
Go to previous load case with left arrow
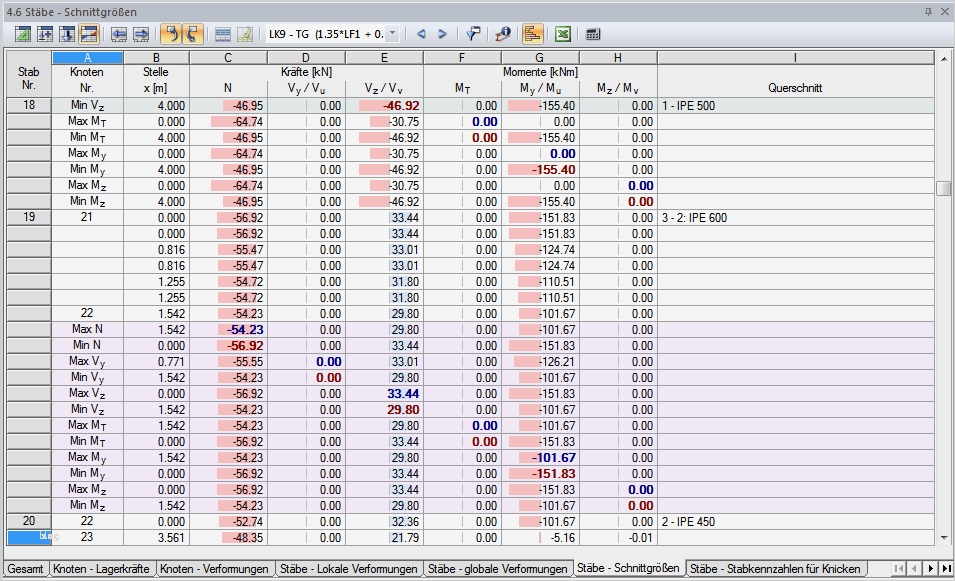[x=420, y=34]
